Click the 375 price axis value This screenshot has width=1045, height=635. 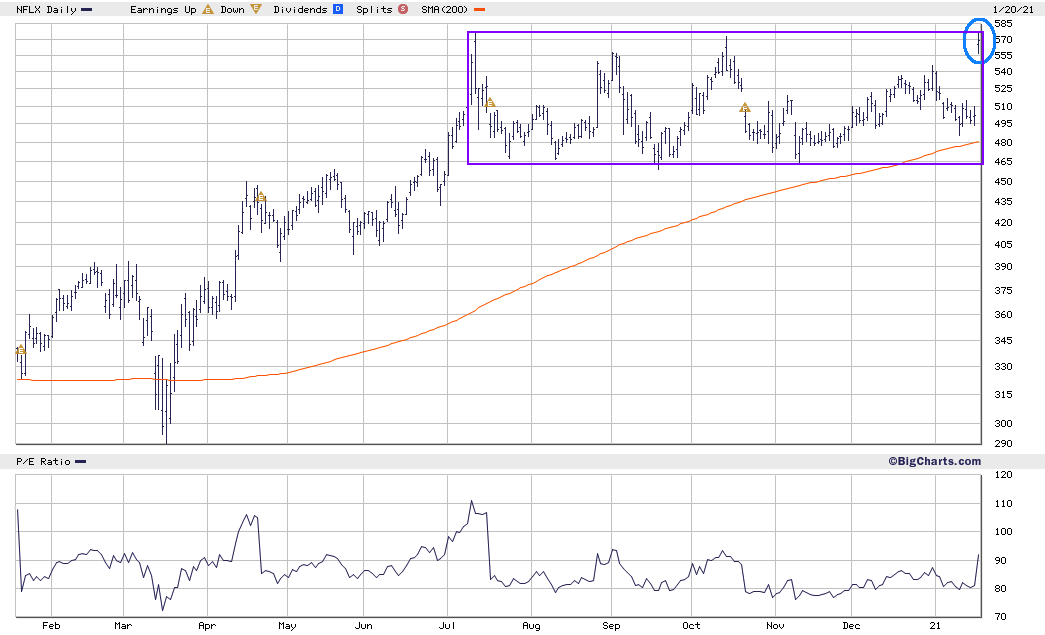tap(1004, 291)
